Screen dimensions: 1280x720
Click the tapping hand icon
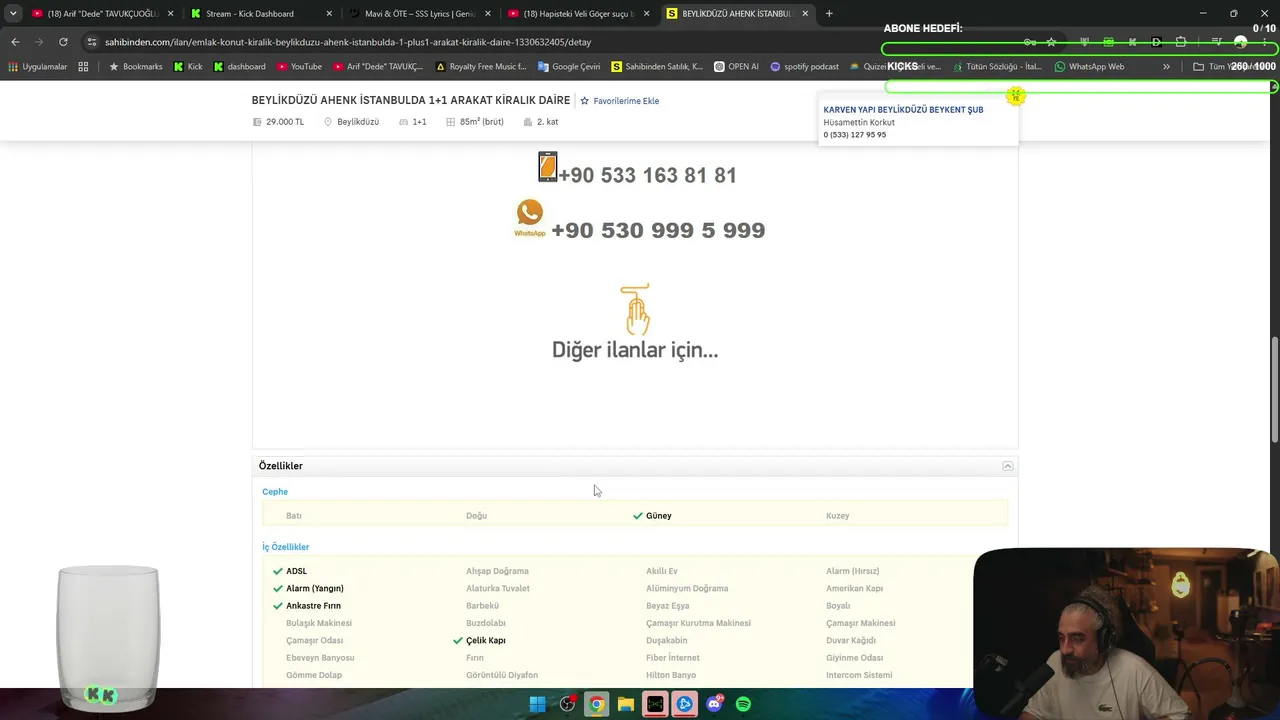[635, 309]
